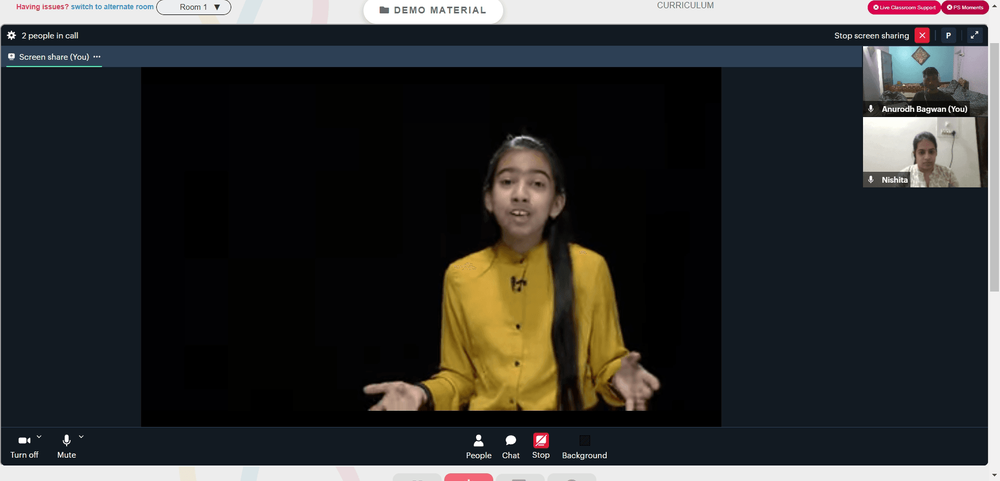Open the Room 1 dropdown
The height and width of the screenshot is (481, 1000).
point(194,8)
